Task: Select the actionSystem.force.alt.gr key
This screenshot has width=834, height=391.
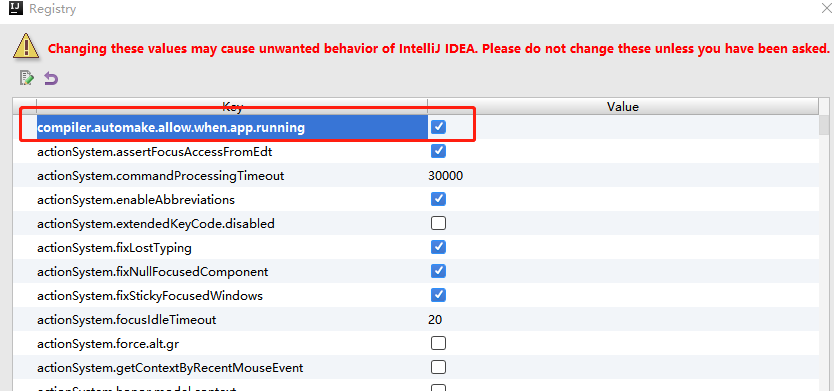Action: coord(108,344)
